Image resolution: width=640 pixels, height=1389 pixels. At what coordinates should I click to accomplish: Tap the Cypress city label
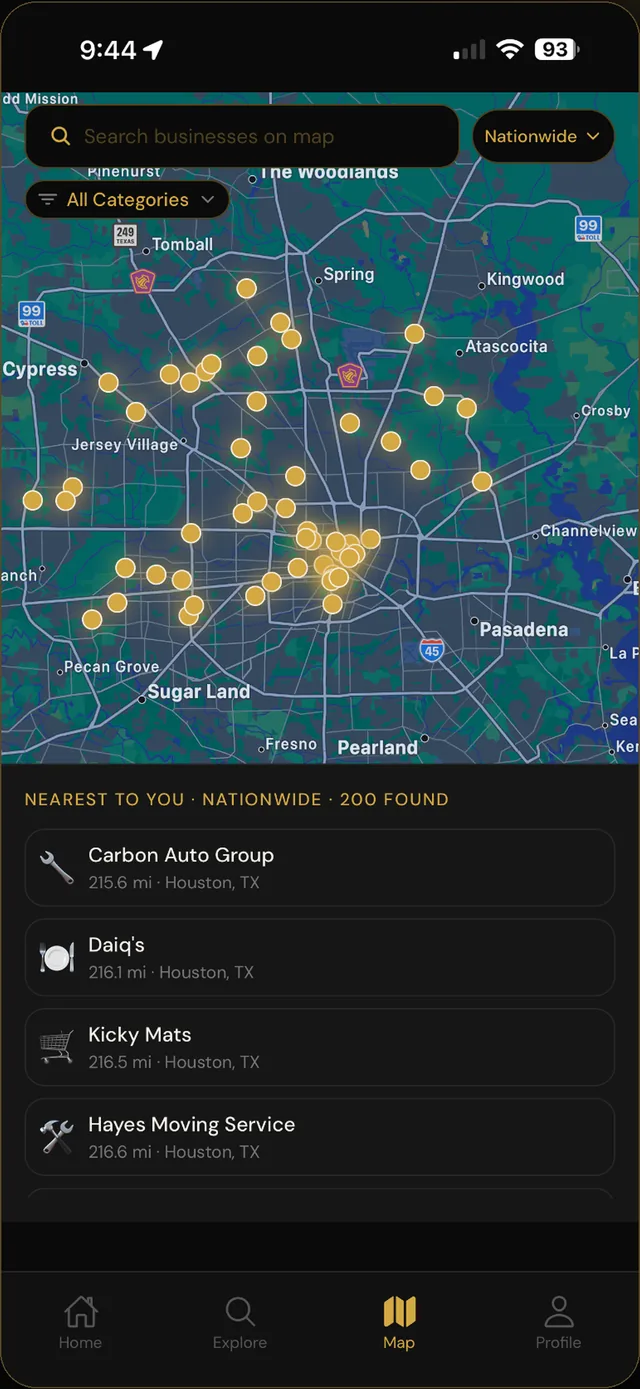click(x=40, y=369)
